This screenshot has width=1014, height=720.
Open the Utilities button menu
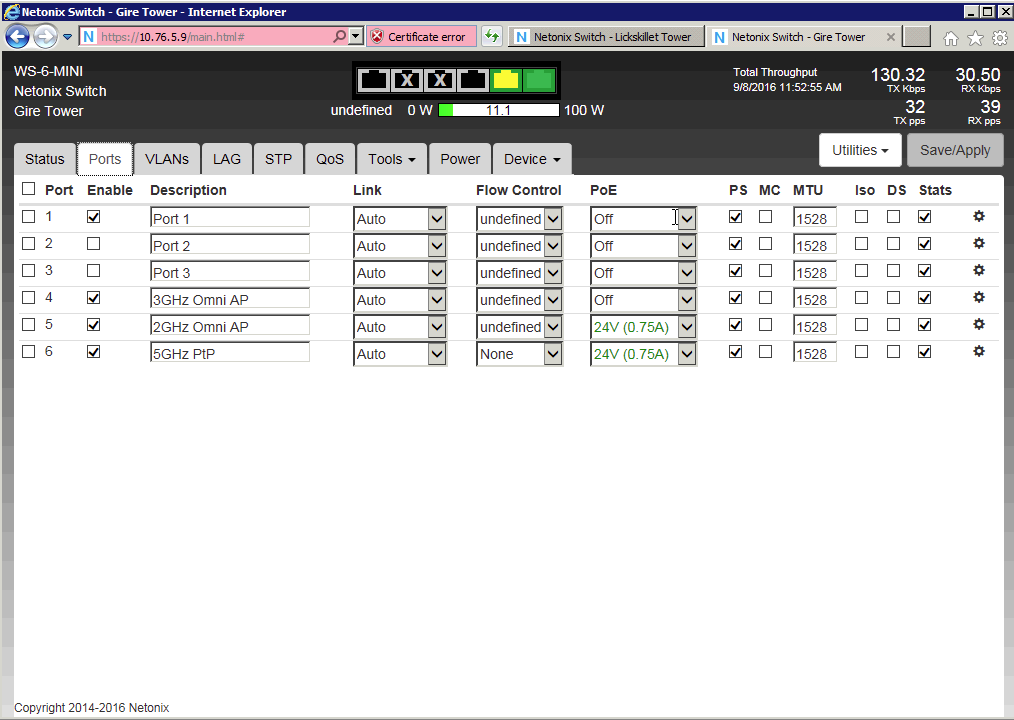coord(860,150)
